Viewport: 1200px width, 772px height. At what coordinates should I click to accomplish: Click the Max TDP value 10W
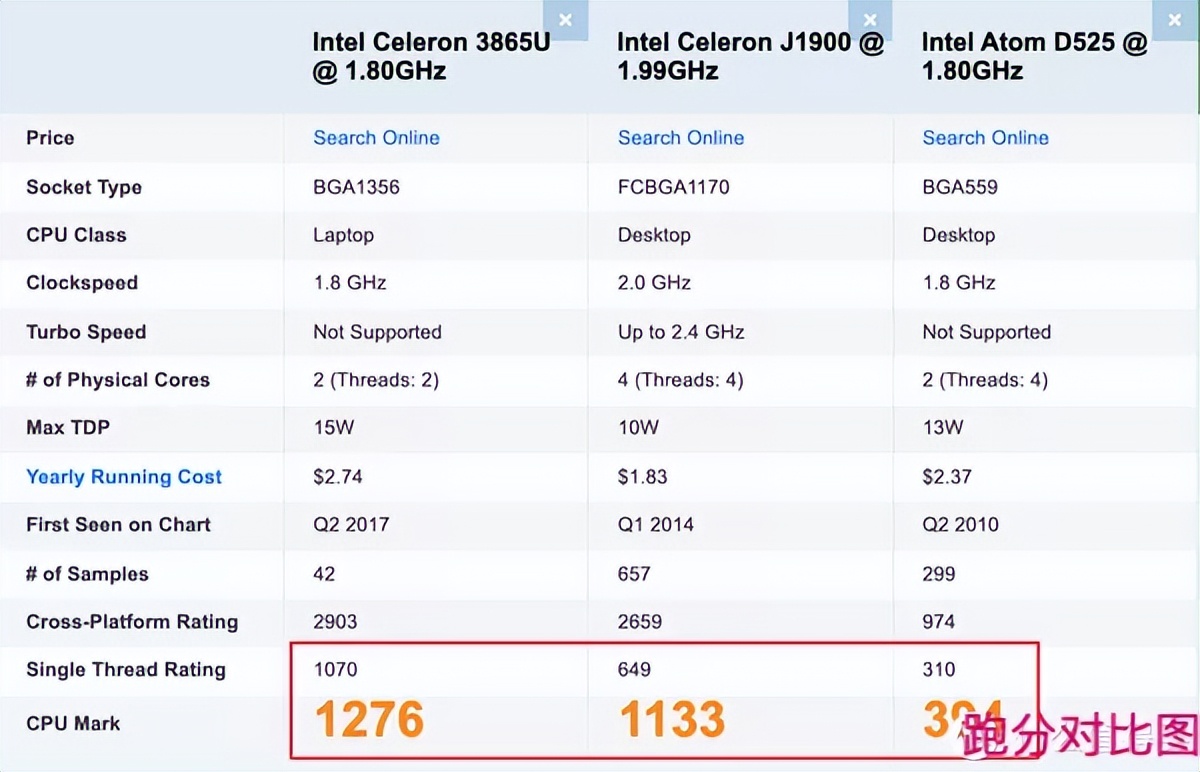638,427
